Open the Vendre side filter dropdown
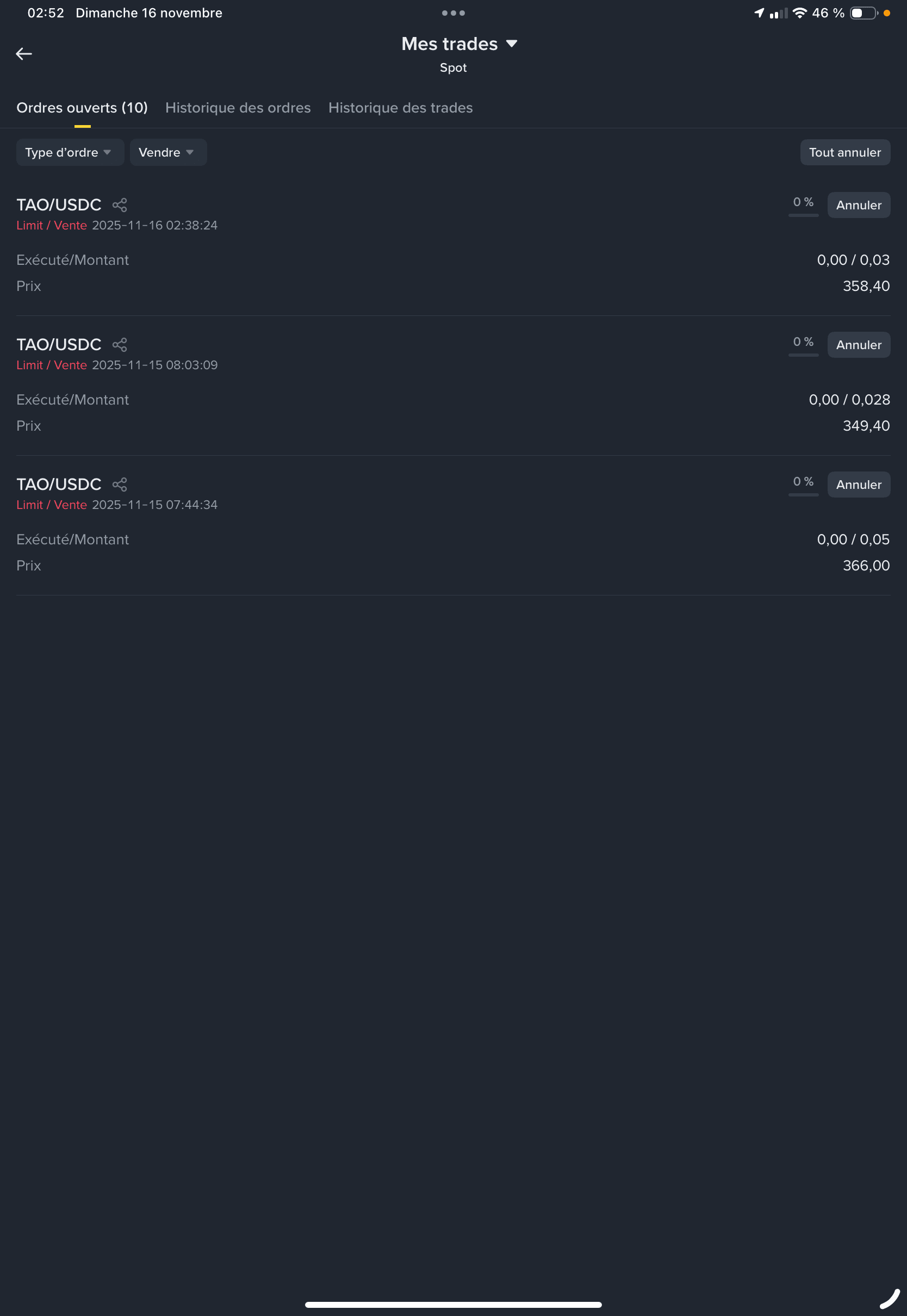907x1316 pixels. click(168, 152)
